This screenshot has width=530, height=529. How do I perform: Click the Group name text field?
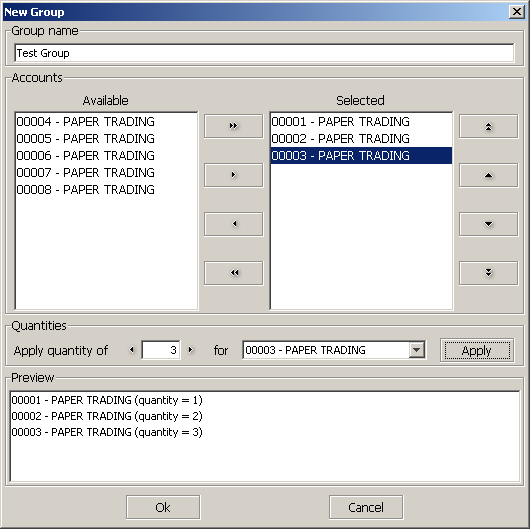pos(264,53)
